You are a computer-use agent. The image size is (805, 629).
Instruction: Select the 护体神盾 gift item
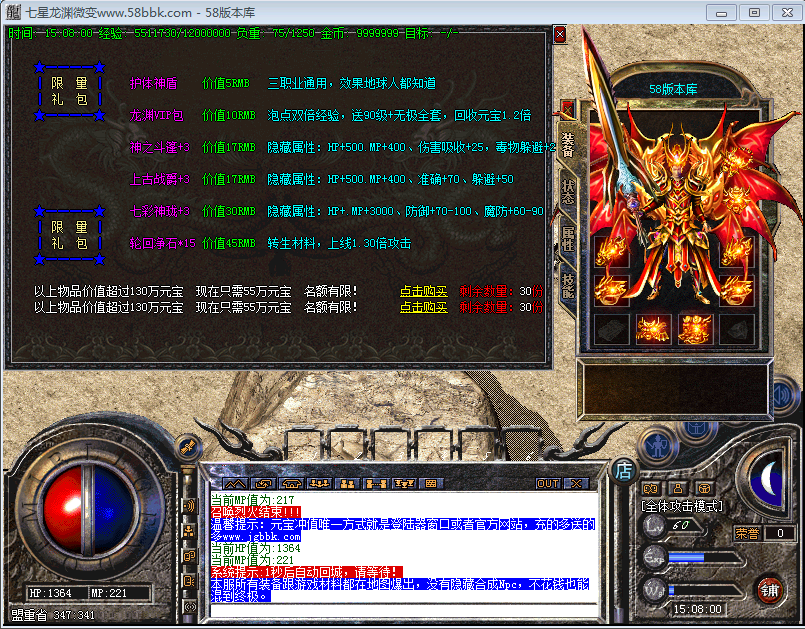[x=154, y=83]
